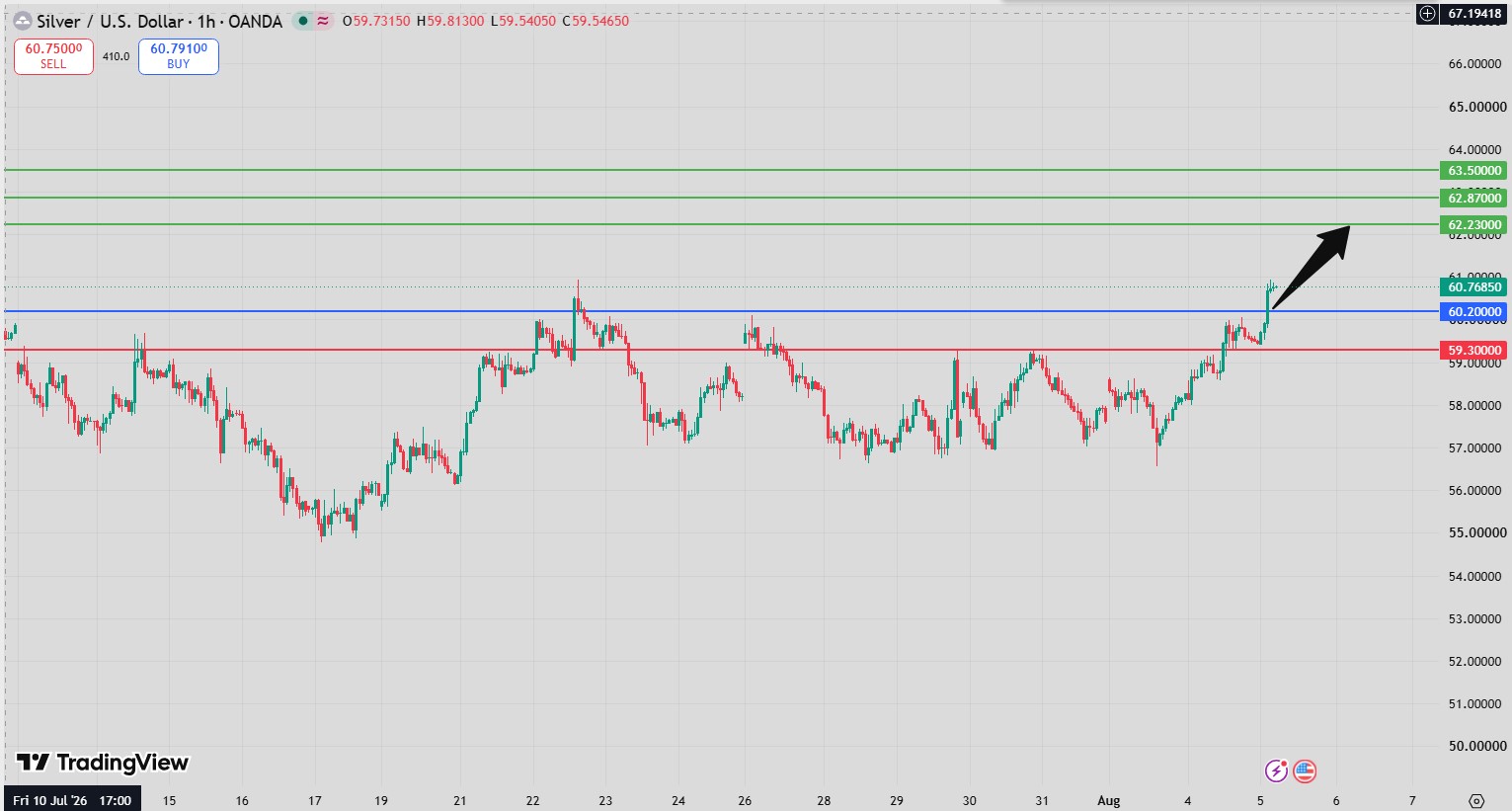Click date 26 on the time axis
Image resolution: width=1512 pixels, height=811 pixels.
pos(745,801)
